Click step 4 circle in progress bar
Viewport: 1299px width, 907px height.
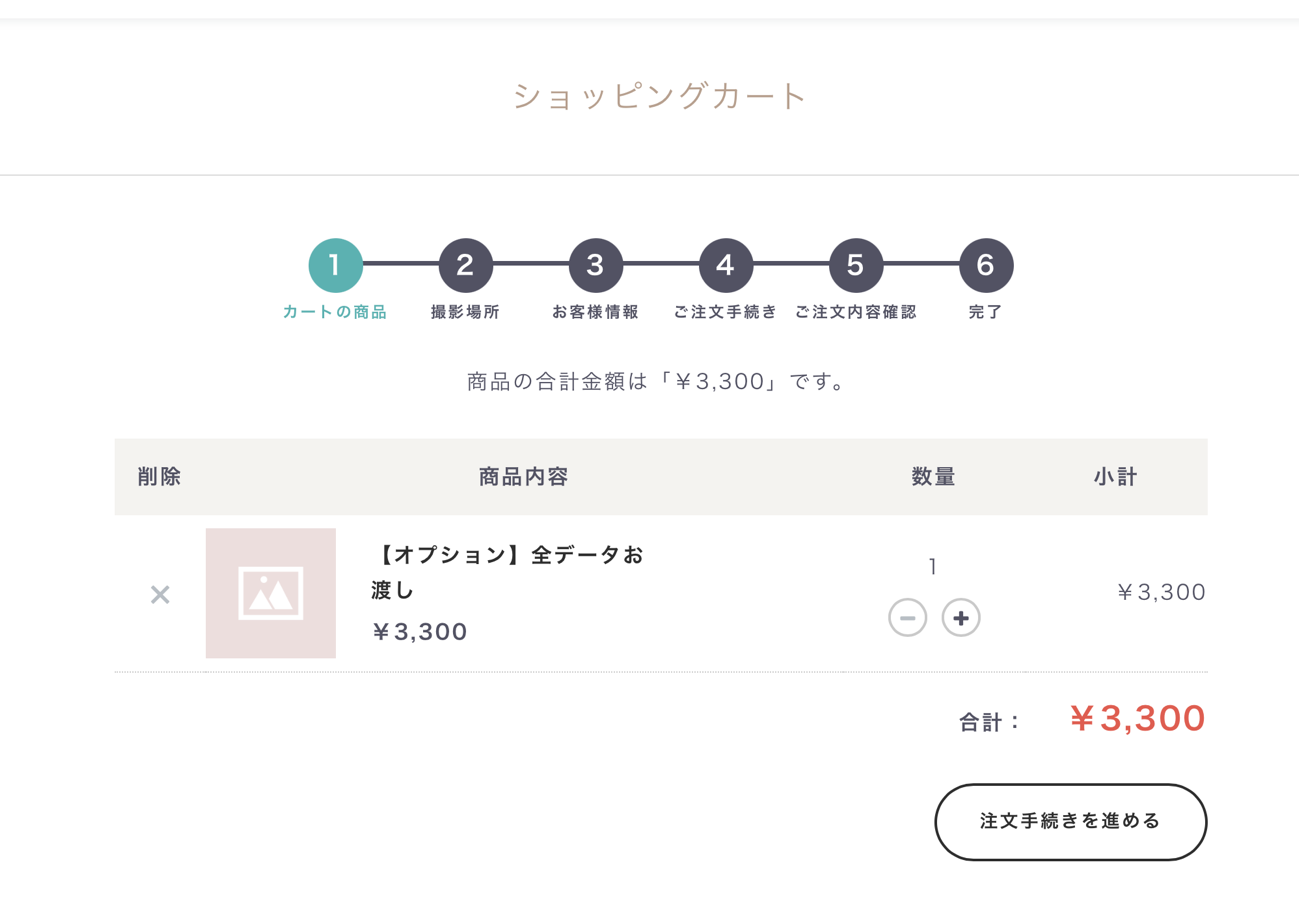[x=726, y=265]
